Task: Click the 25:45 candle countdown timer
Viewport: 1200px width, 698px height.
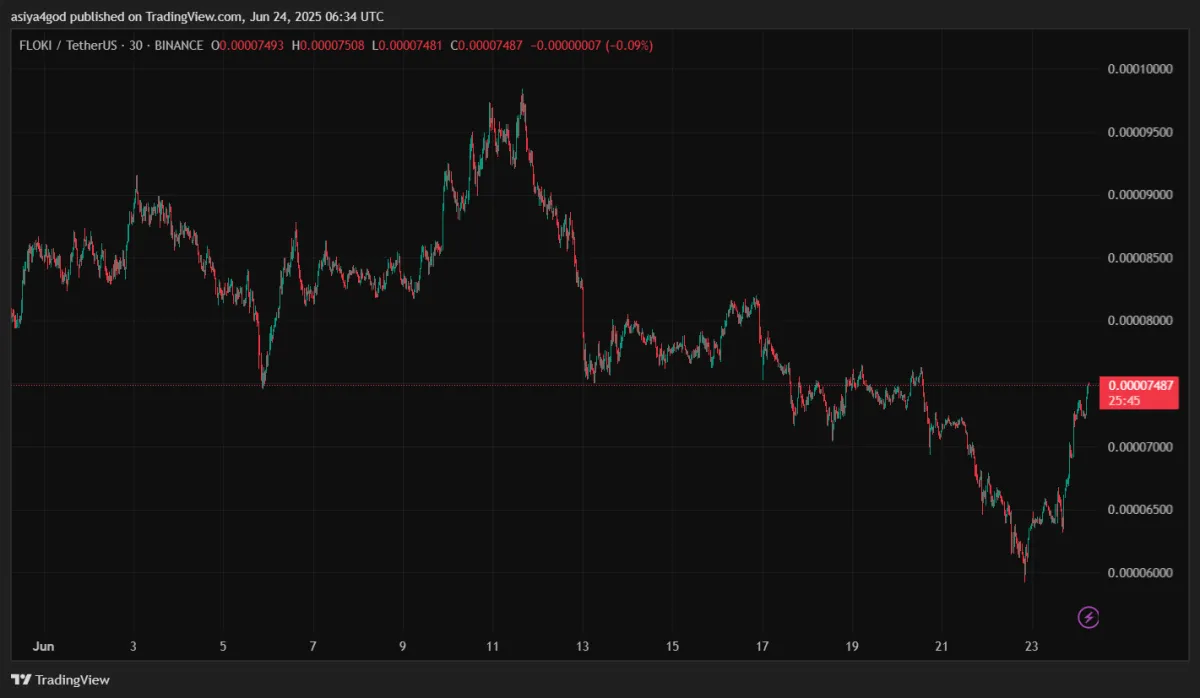Action: pyautogui.click(x=1124, y=400)
